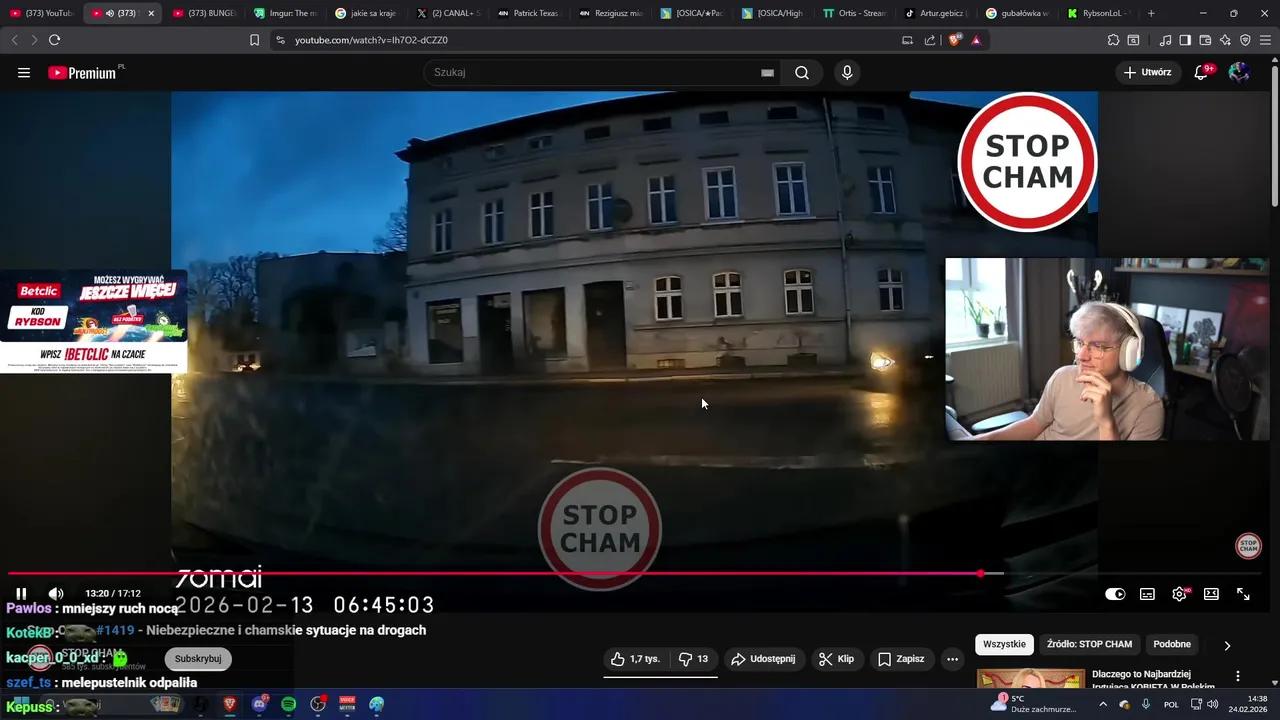Toggle the autoplay switch in player controls

pyautogui.click(x=1115, y=594)
